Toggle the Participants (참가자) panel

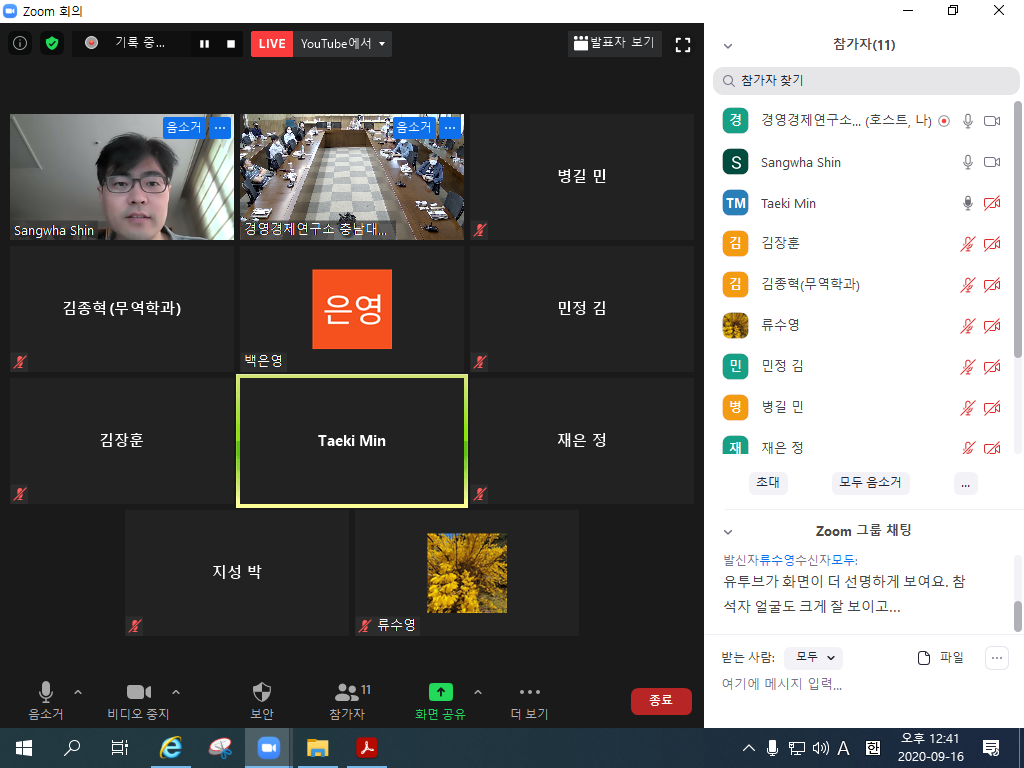(348, 692)
